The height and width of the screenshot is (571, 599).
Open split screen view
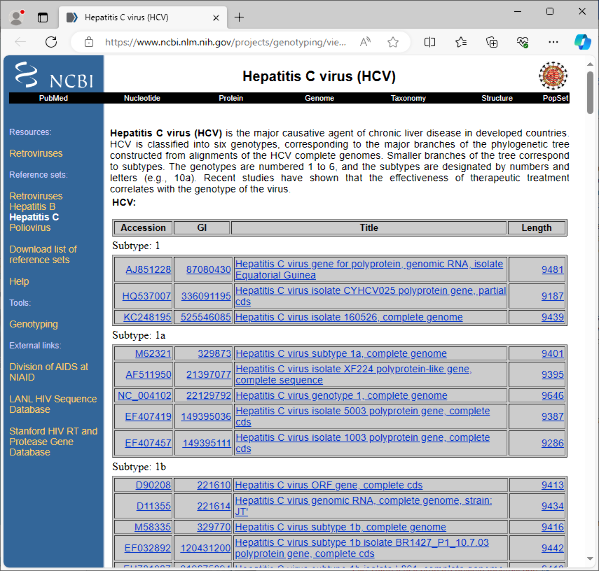pyautogui.click(x=429, y=42)
